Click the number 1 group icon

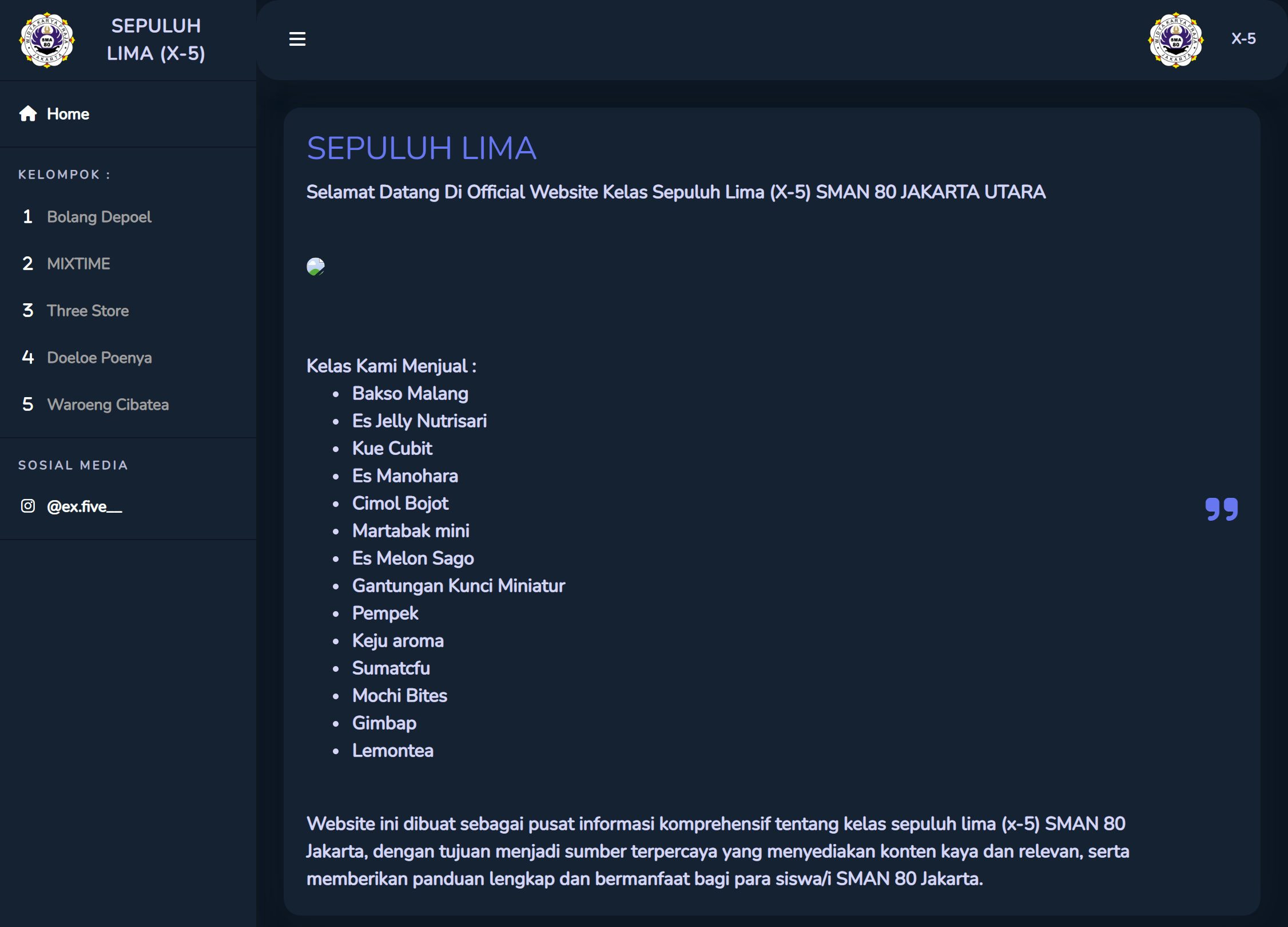point(27,217)
